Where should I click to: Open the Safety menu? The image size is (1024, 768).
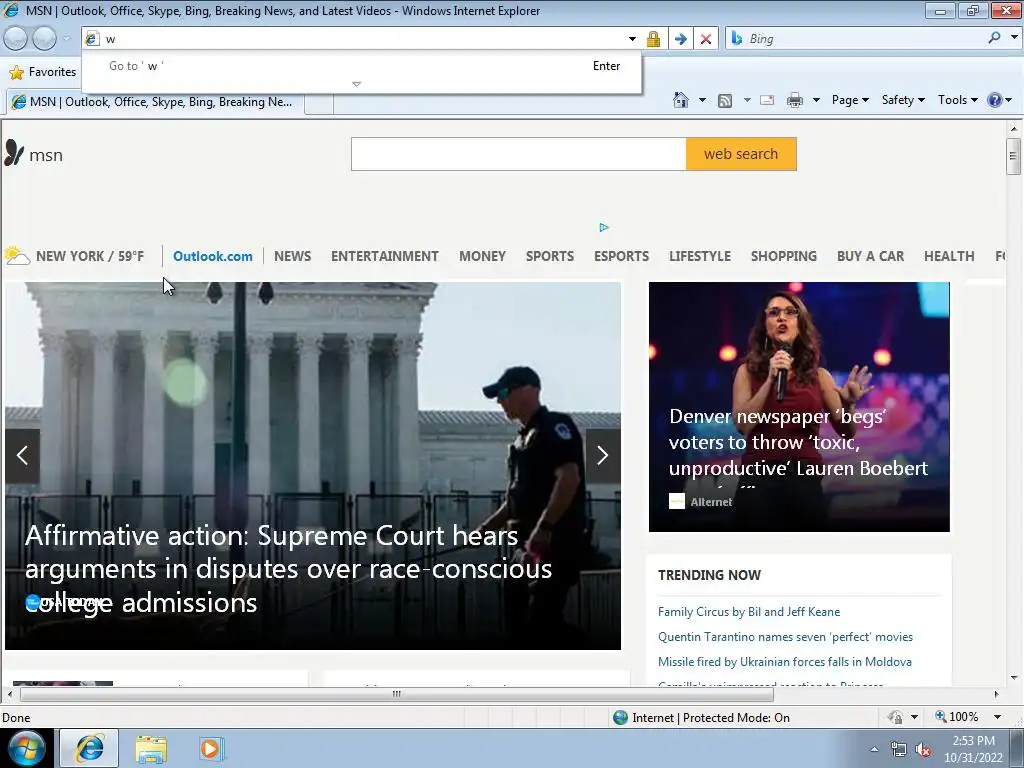pos(903,100)
